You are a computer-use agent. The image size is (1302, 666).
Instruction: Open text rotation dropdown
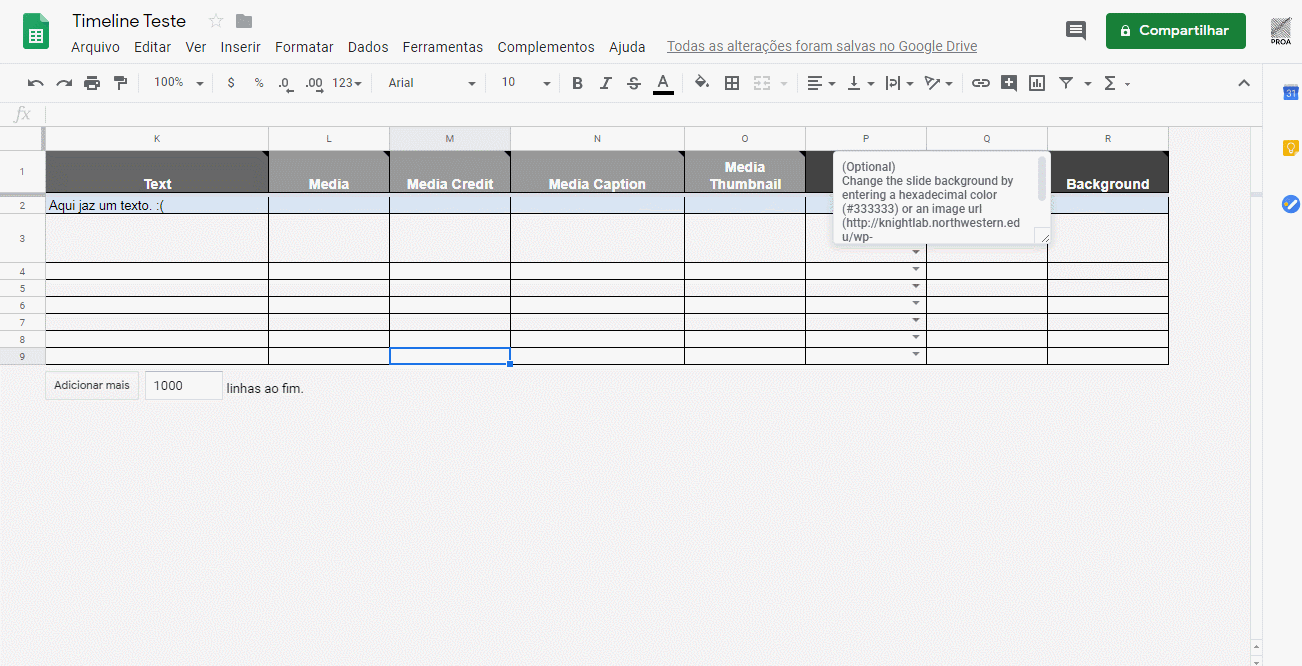938,83
